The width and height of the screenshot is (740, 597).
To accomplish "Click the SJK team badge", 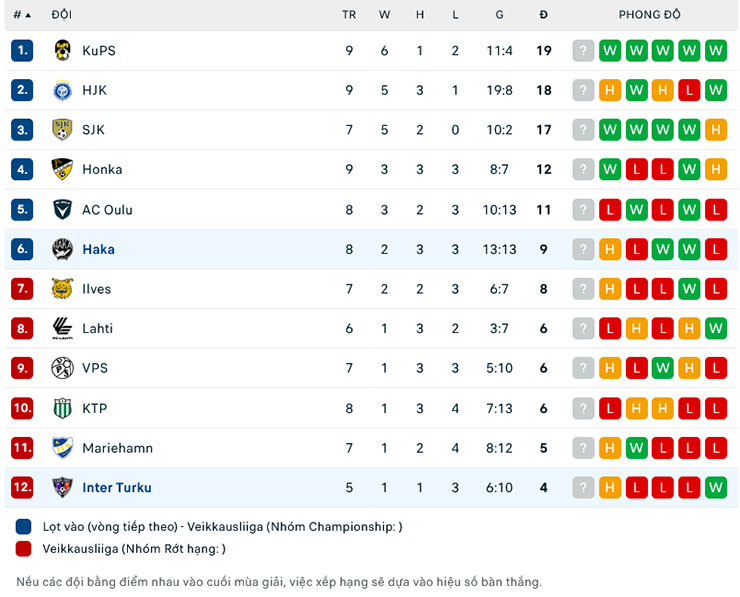I will click(x=62, y=130).
